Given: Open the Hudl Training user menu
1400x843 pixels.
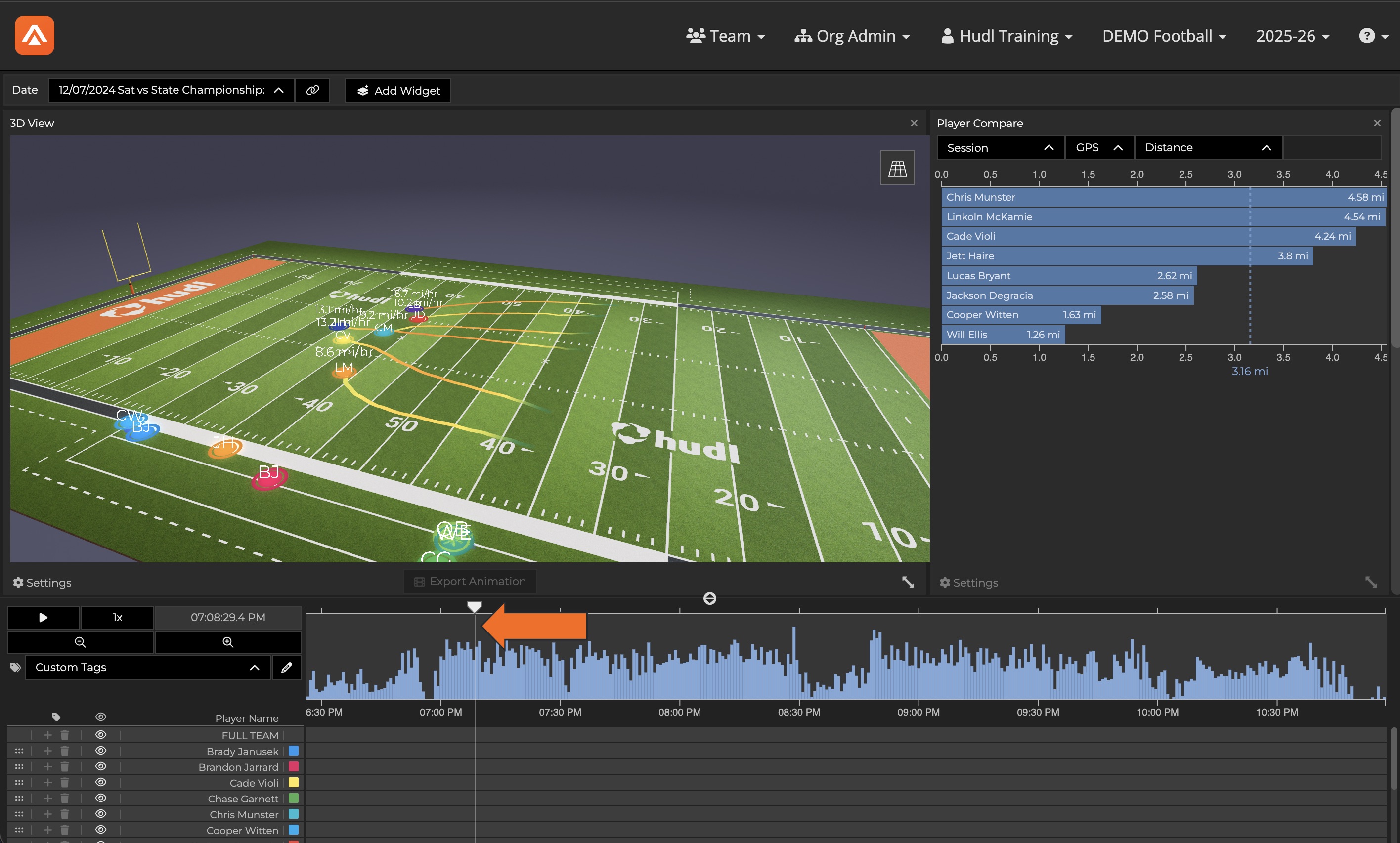Looking at the screenshot, I should tap(1007, 36).
